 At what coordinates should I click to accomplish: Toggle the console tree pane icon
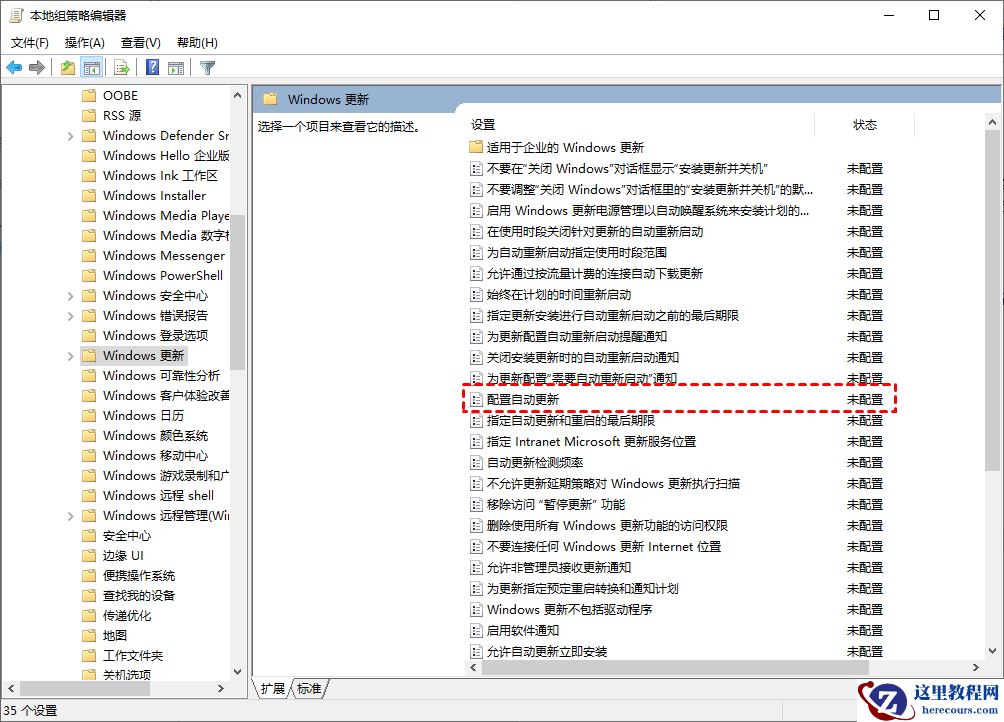tap(90, 67)
